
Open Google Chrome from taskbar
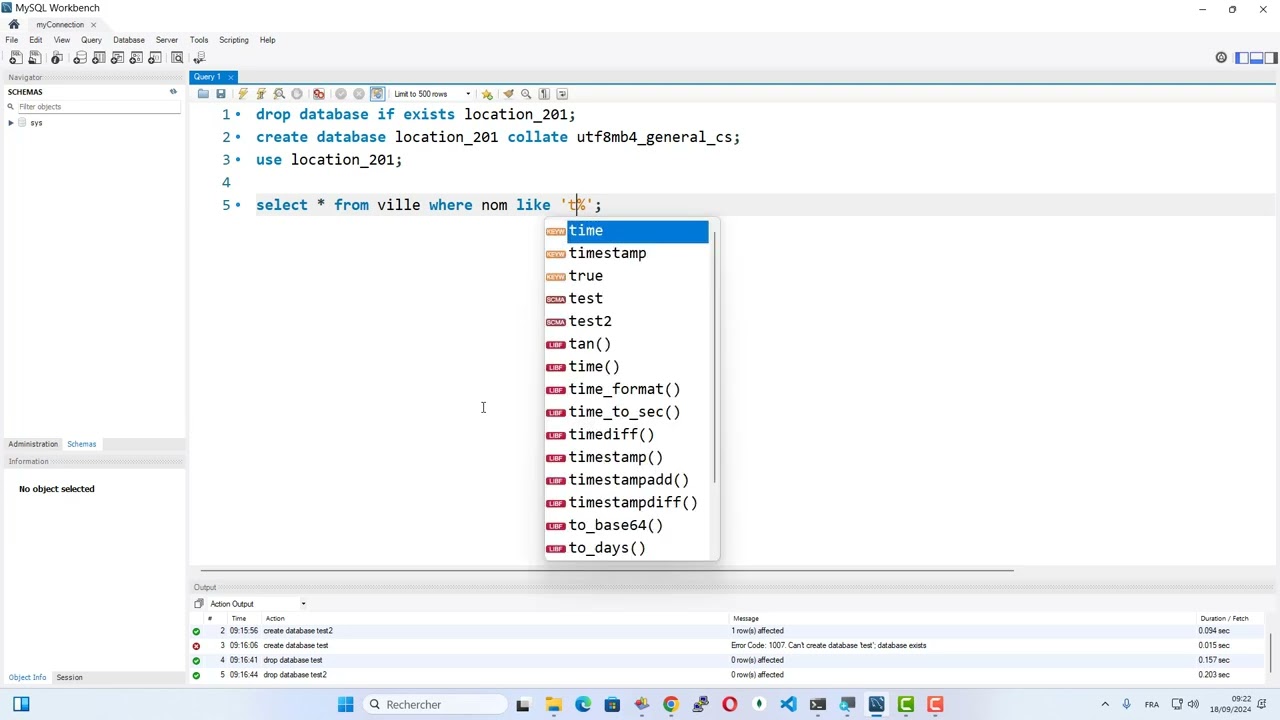click(671, 705)
